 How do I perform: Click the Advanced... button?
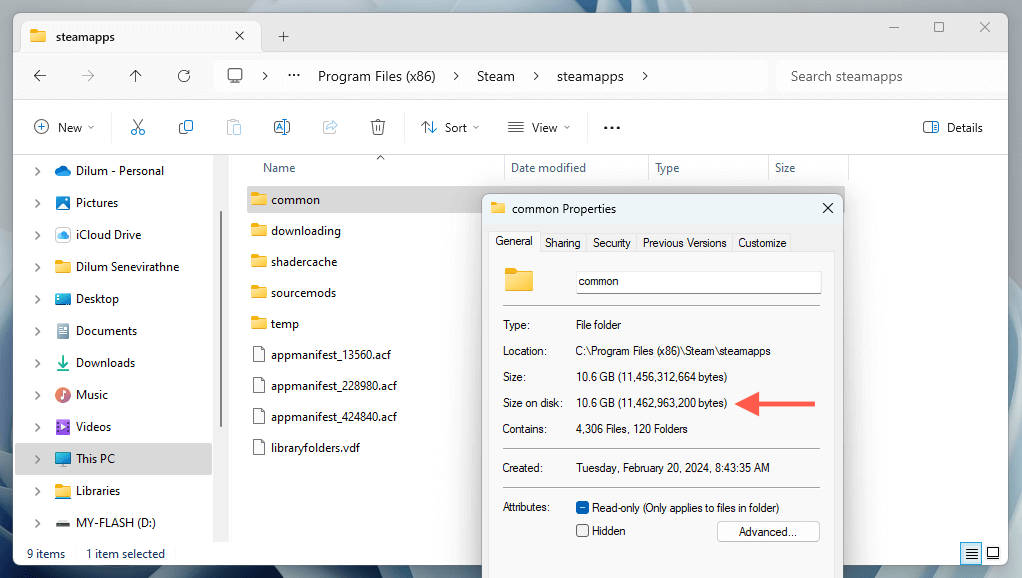(x=768, y=532)
